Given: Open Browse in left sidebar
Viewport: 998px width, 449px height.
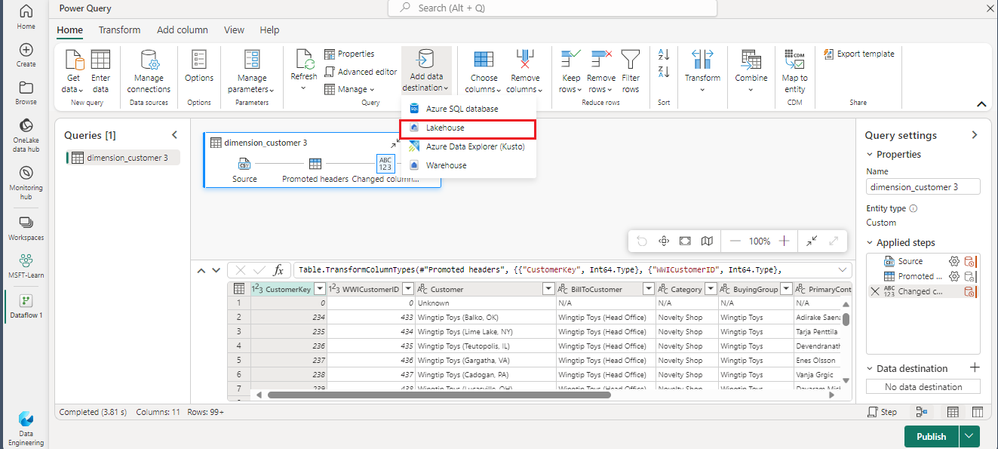Looking at the screenshot, I should click(x=26, y=93).
